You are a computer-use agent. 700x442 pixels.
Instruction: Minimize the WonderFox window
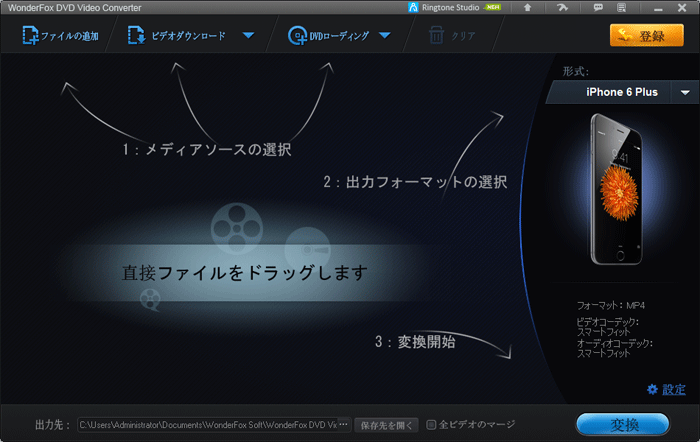point(658,8)
